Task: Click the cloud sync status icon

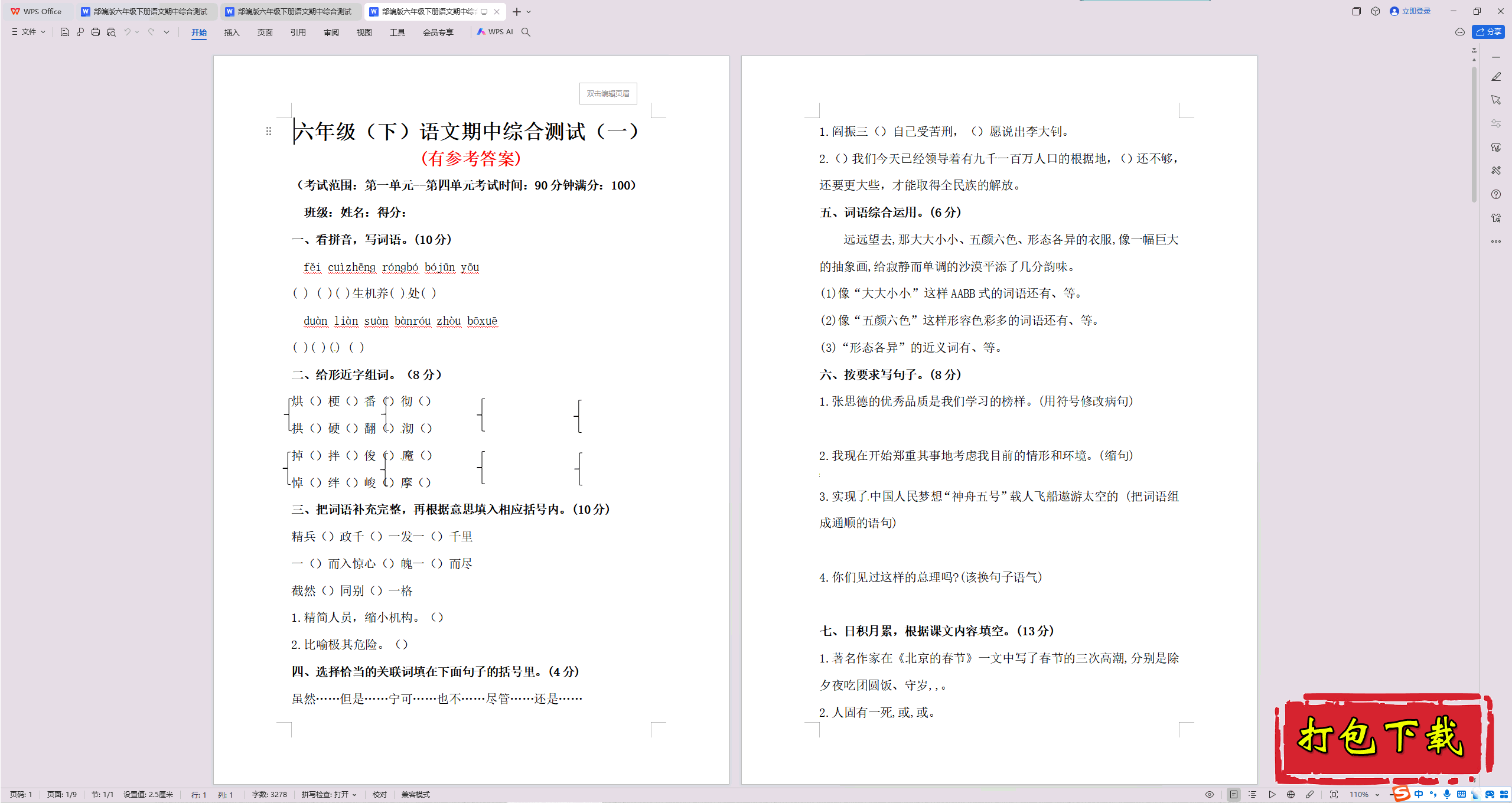Action: (x=1460, y=32)
